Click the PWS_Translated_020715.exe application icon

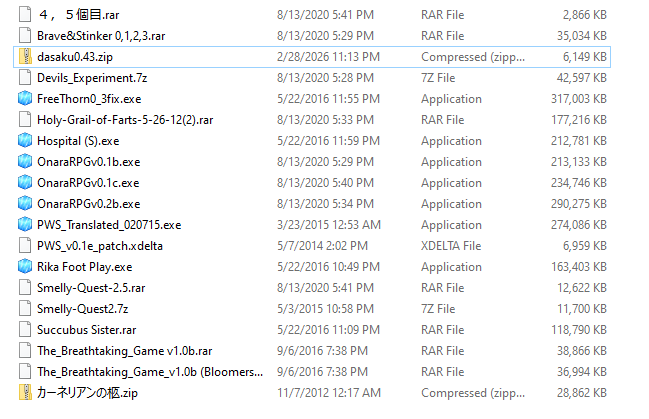tap(25, 225)
